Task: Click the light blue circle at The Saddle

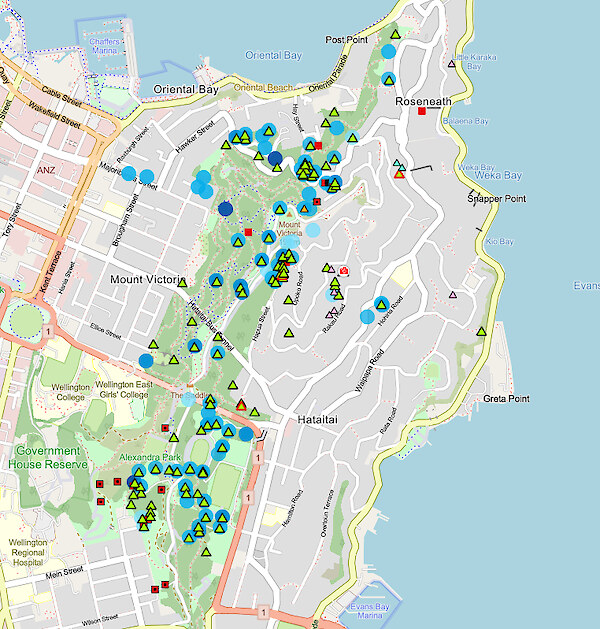Action: (188, 400)
